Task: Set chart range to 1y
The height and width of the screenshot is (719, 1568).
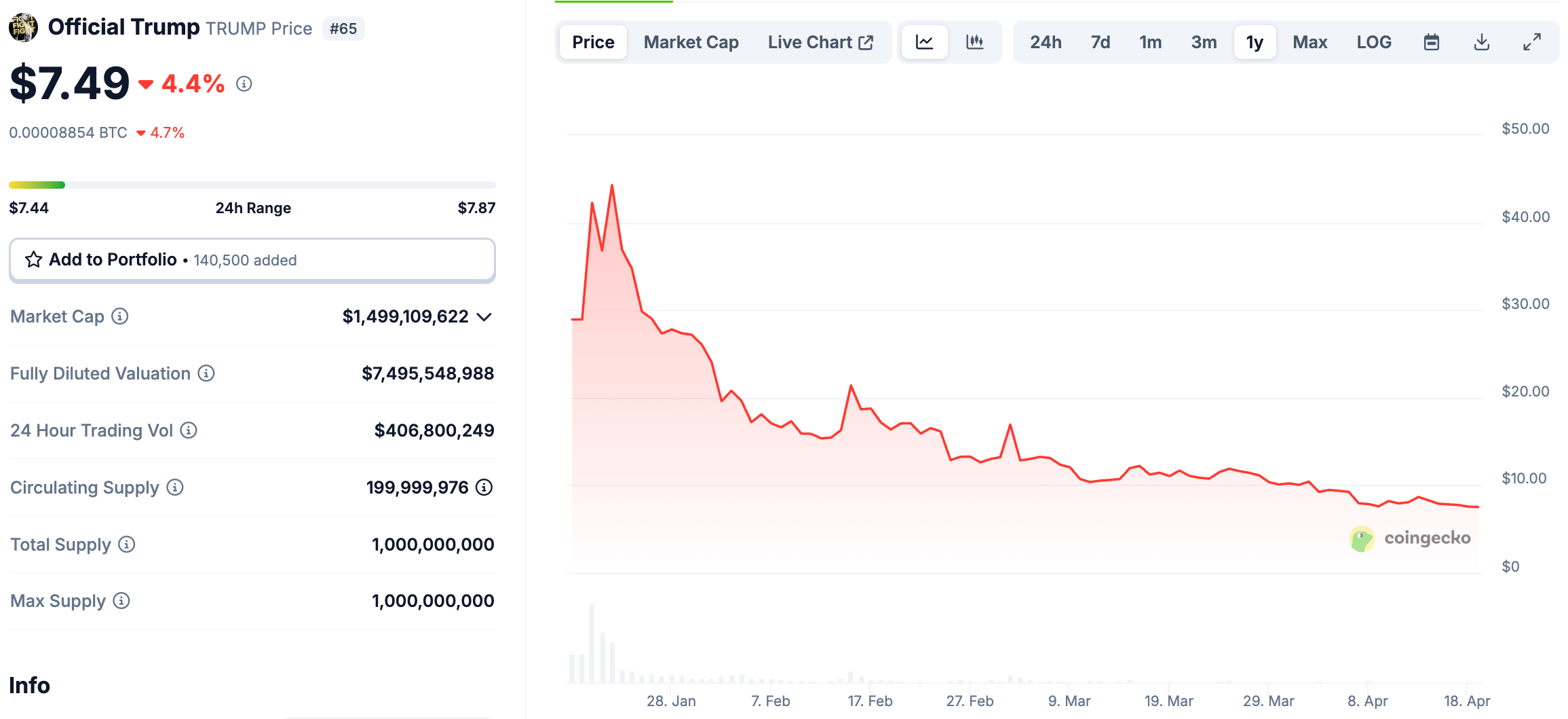Action: pos(1255,42)
